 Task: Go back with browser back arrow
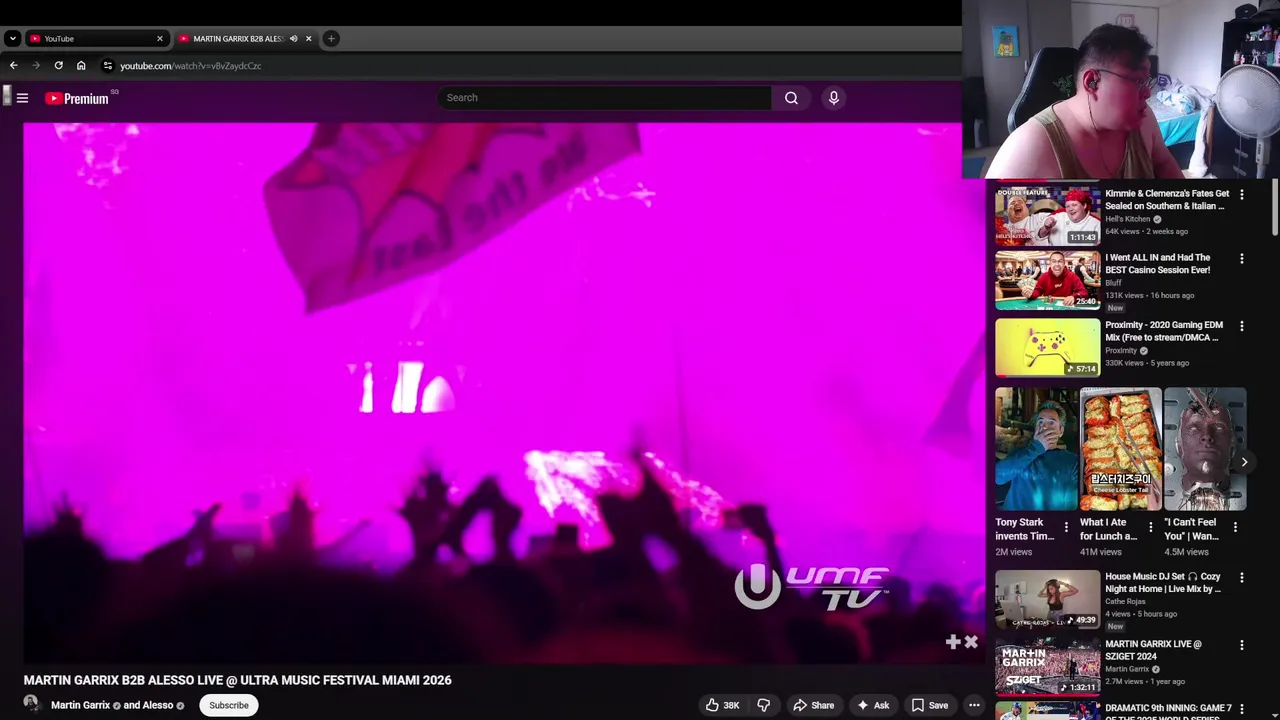point(13,66)
